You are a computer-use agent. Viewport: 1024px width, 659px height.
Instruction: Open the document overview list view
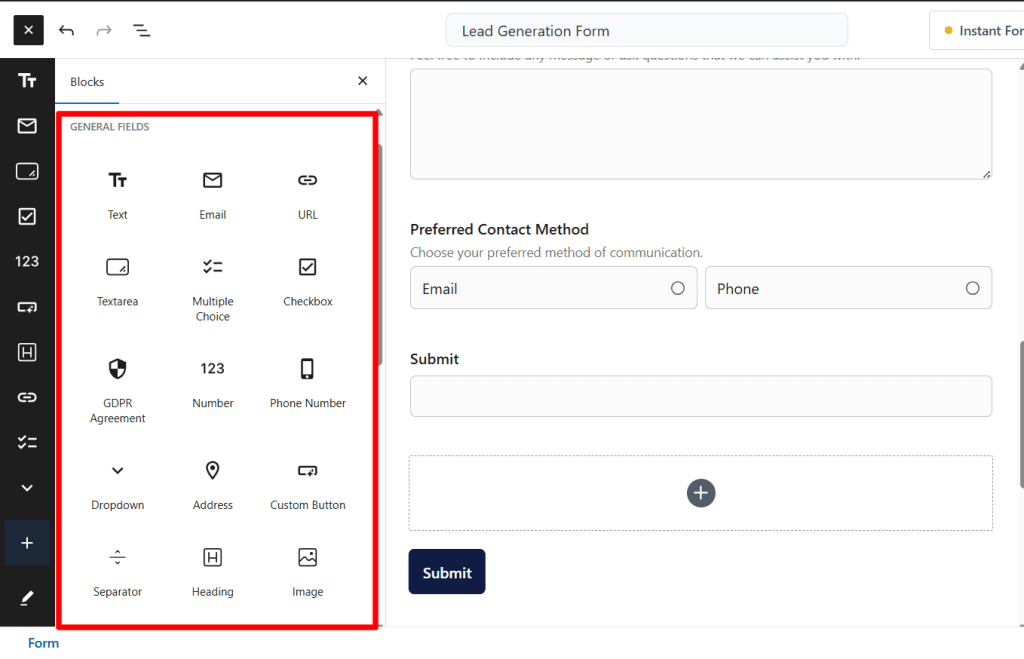142,30
